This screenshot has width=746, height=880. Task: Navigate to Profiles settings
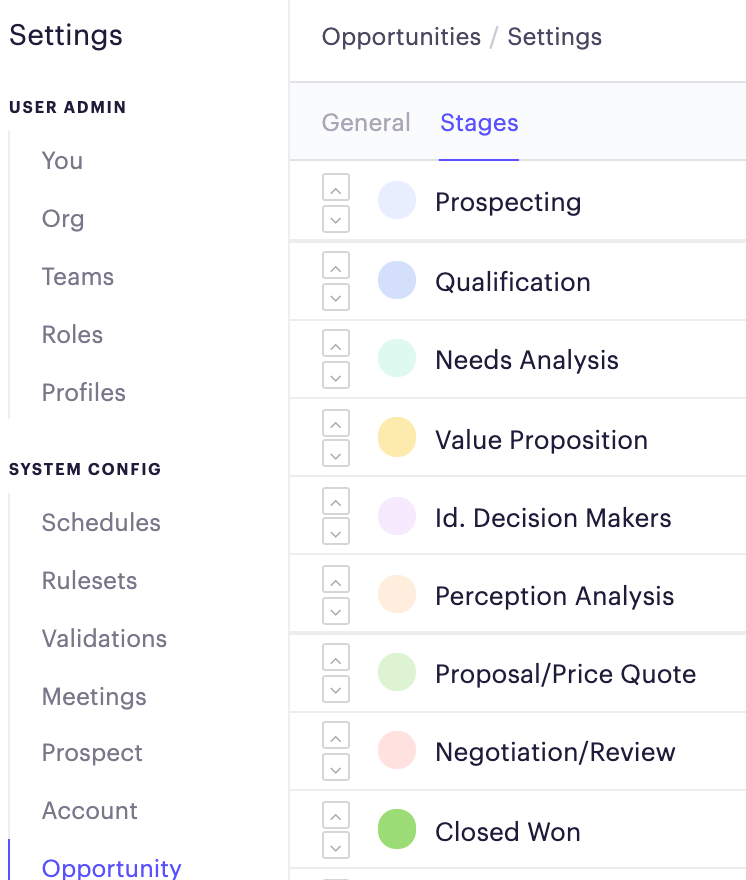point(83,393)
